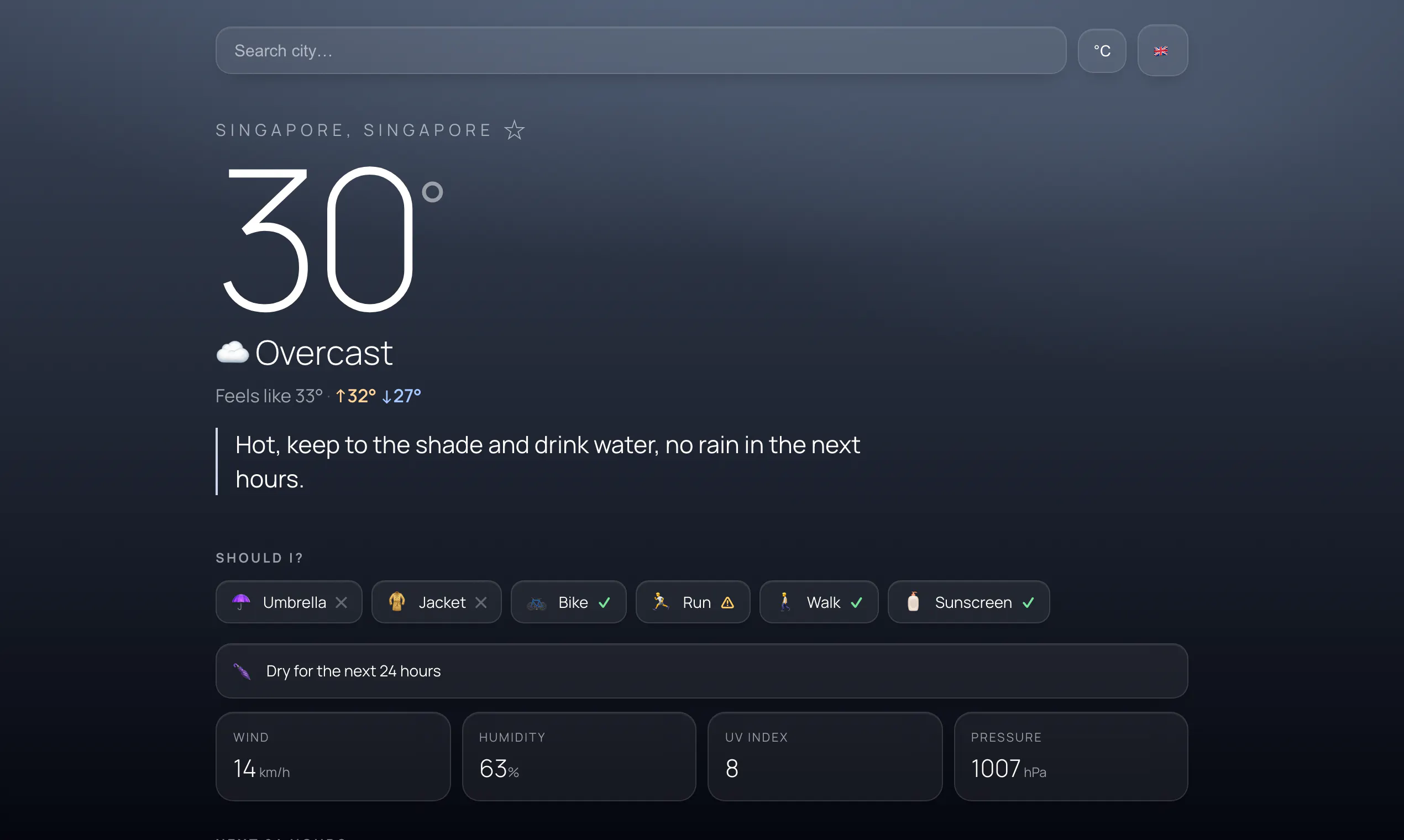Toggle the °C temperature unit button
The height and width of the screenshot is (840, 1404).
point(1102,50)
